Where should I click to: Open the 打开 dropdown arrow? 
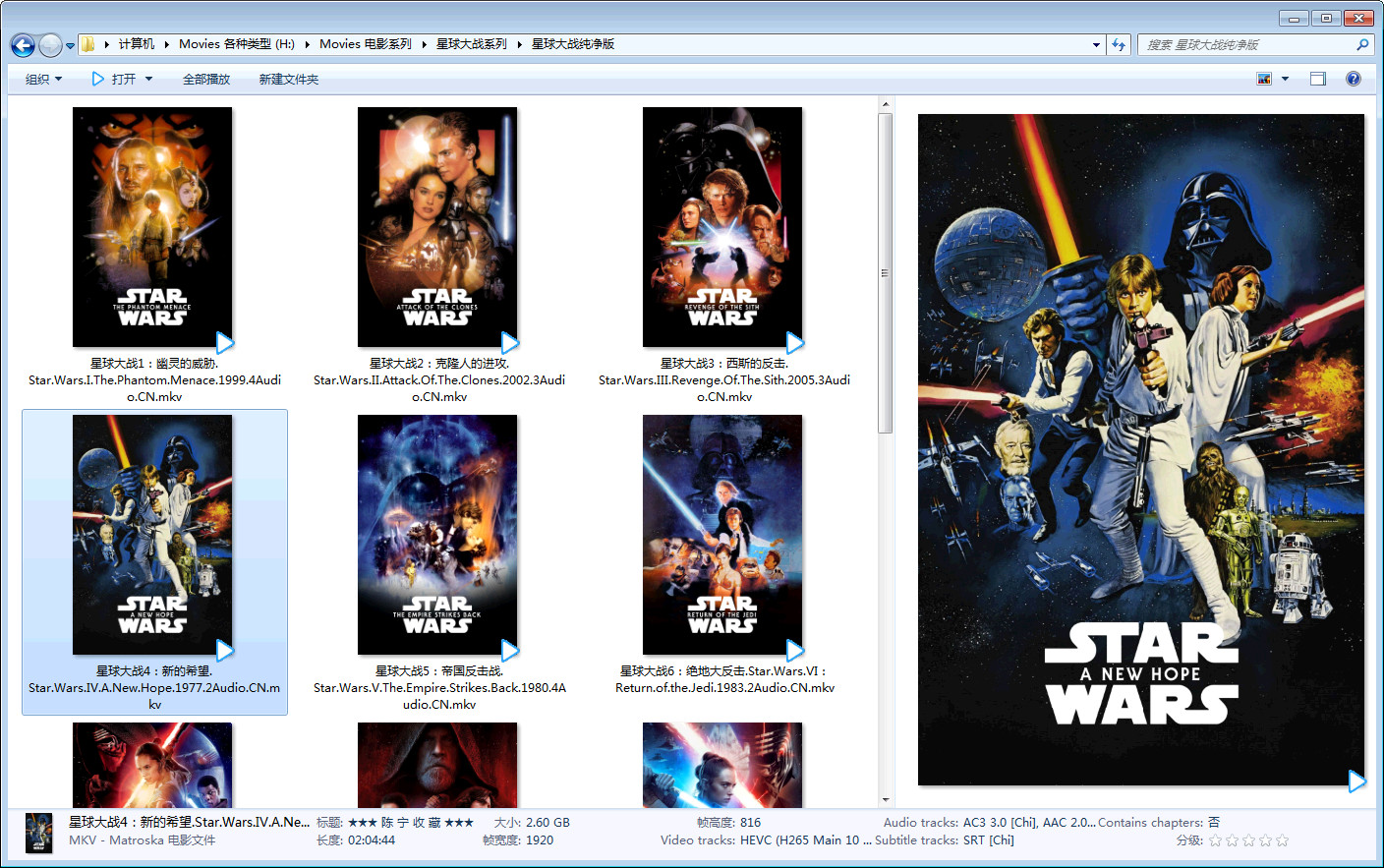pyautogui.click(x=149, y=79)
